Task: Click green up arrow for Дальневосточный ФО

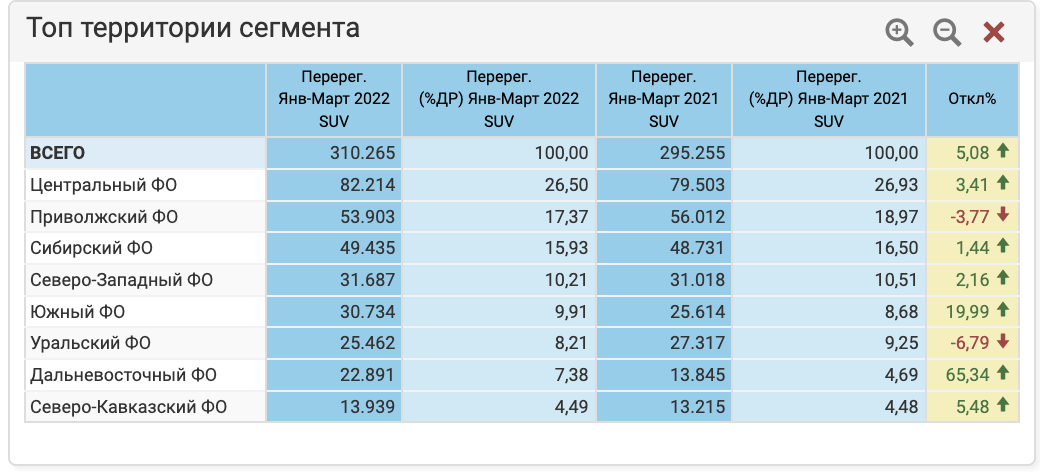Action: pyautogui.click(x=1003, y=375)
